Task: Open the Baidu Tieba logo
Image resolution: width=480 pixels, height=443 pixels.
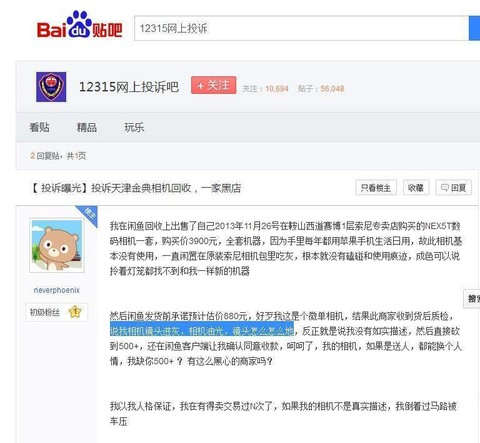Action: point(80,25)
